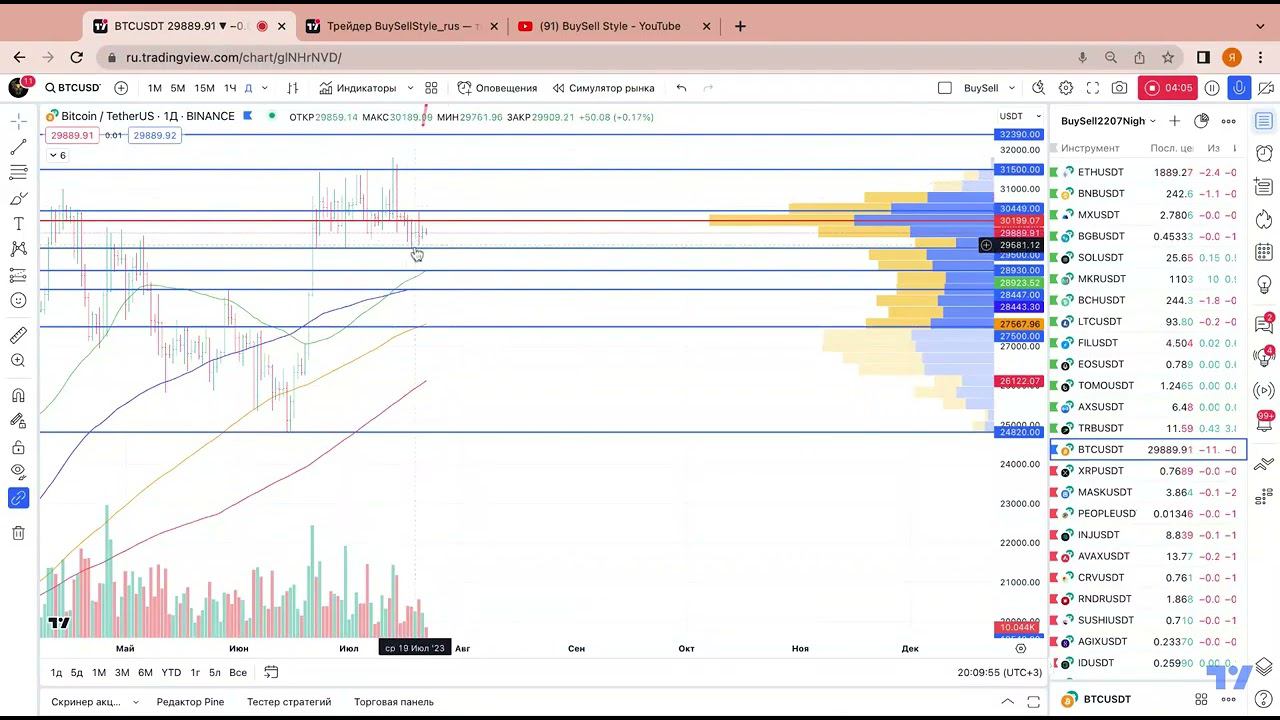Set time range to 1д
Viewport: 1280px width, 720px height.
56,673
